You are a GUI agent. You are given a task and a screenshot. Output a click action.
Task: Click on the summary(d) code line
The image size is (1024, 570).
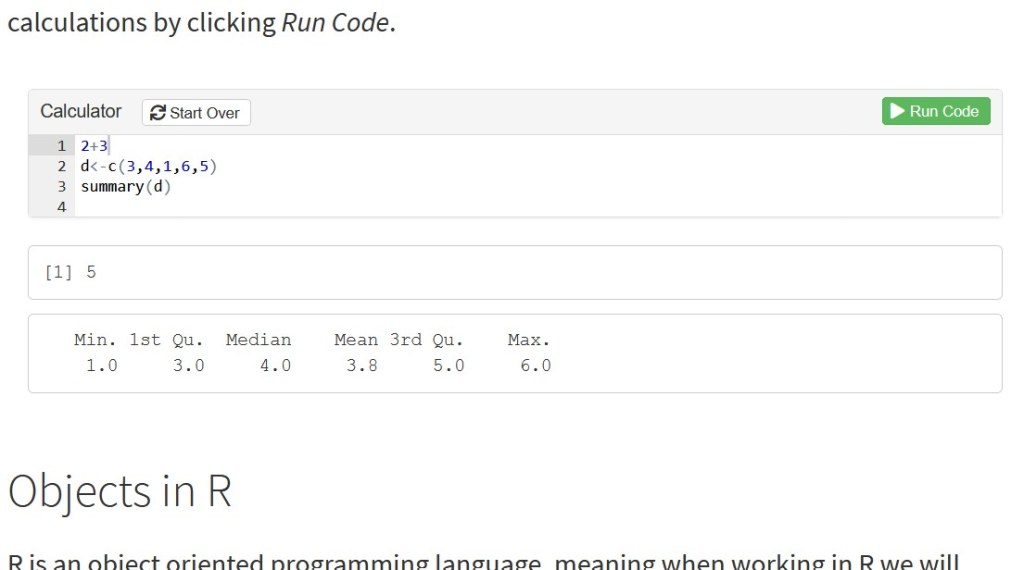(x=126, y=187)
